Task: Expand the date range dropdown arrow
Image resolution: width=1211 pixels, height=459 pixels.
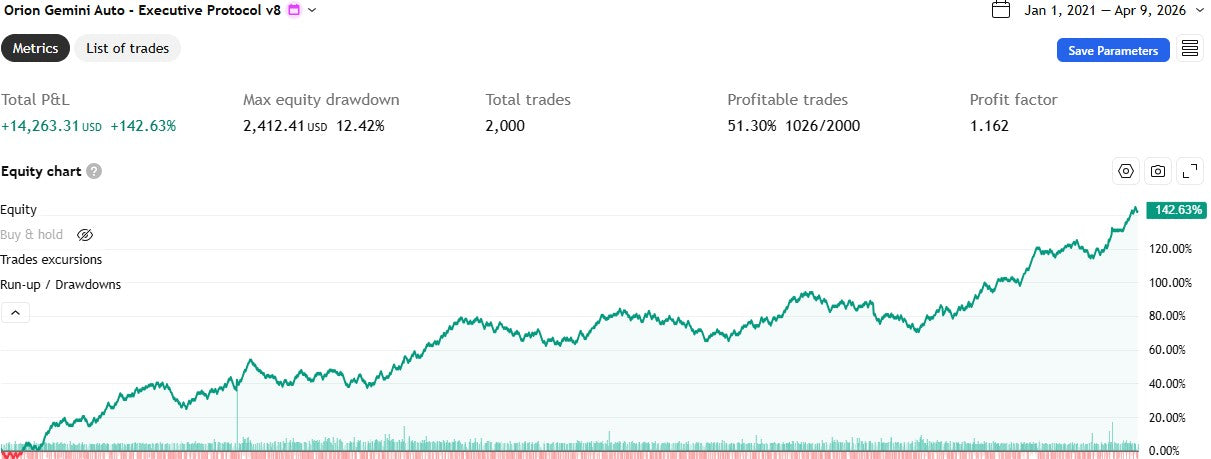Action: (1200, 10)
